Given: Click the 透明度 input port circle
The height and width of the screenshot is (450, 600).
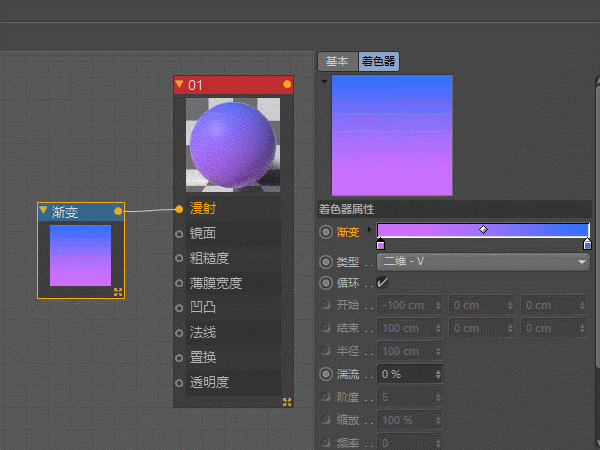Looking at the screenshot, I should click(179, 383).
